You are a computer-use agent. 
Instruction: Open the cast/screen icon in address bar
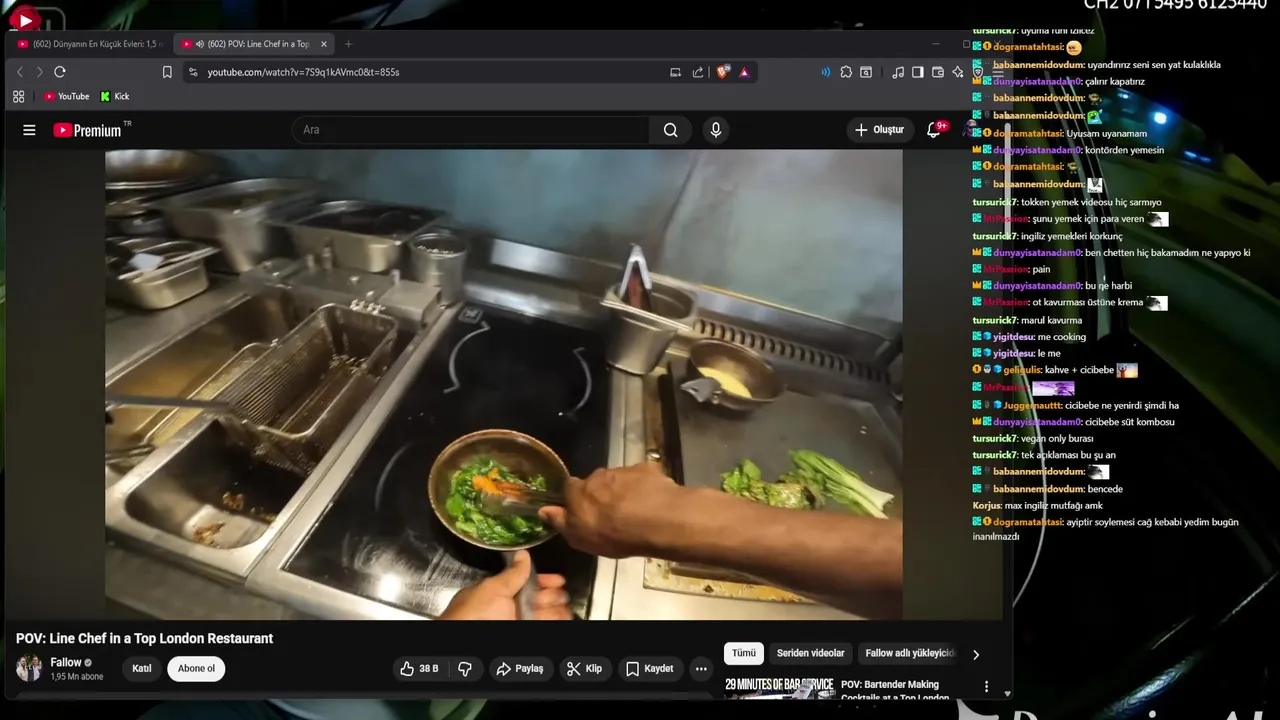click(675, 72)
